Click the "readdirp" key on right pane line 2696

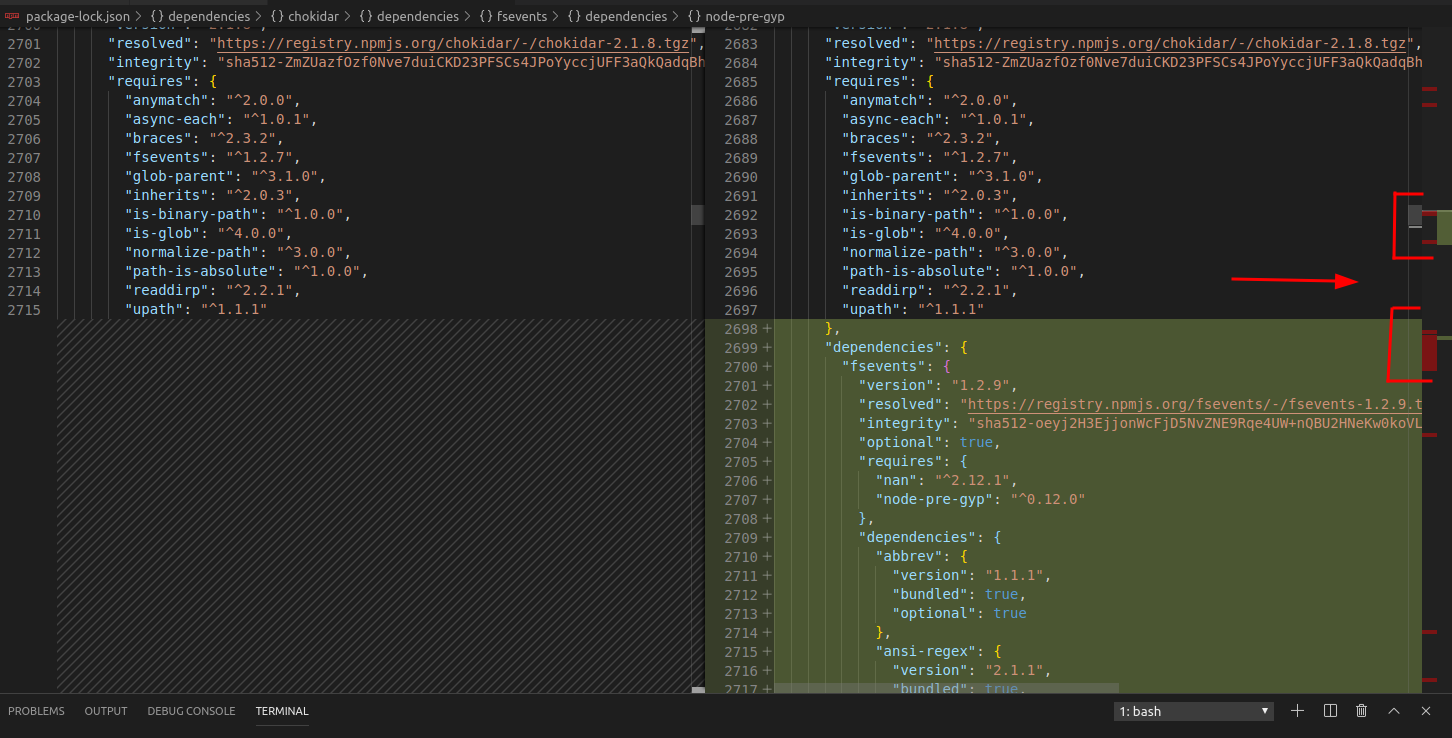884,291
